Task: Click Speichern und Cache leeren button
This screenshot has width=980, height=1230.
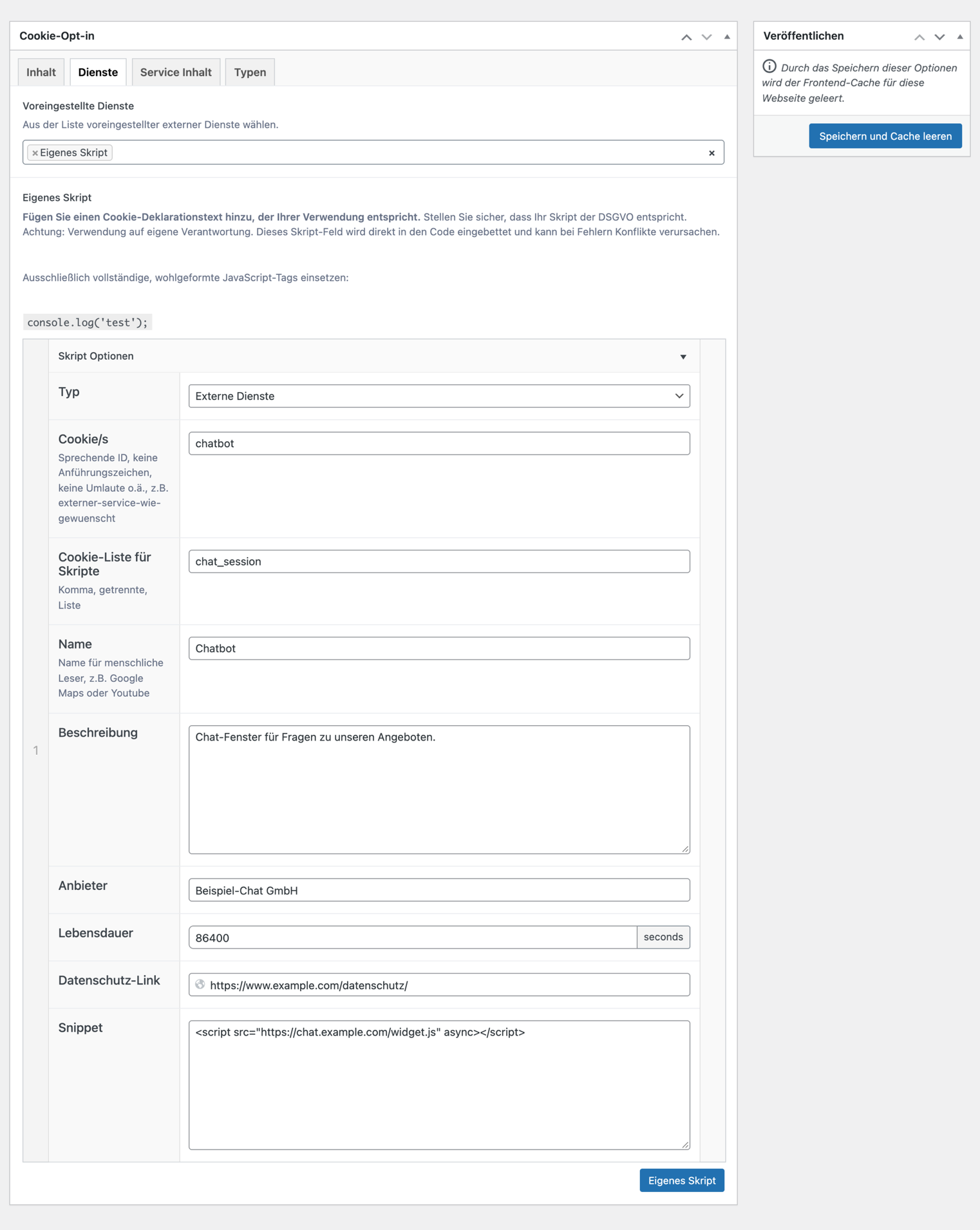Action: [x=885, y=136]
